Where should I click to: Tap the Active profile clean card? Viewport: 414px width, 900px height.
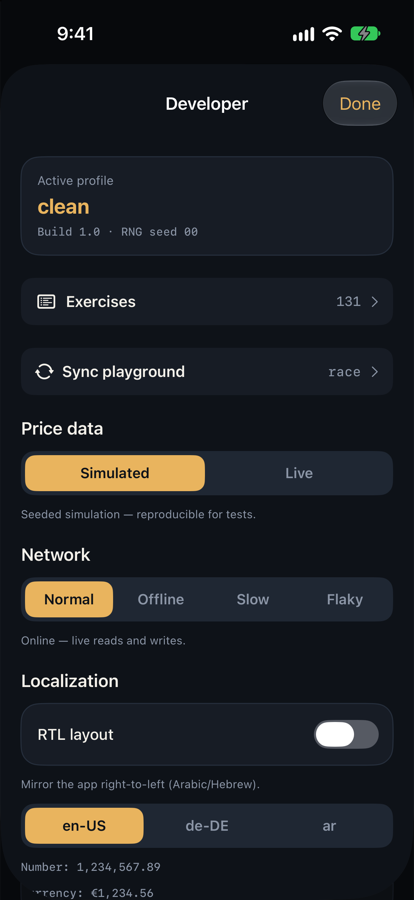[207, 206]
